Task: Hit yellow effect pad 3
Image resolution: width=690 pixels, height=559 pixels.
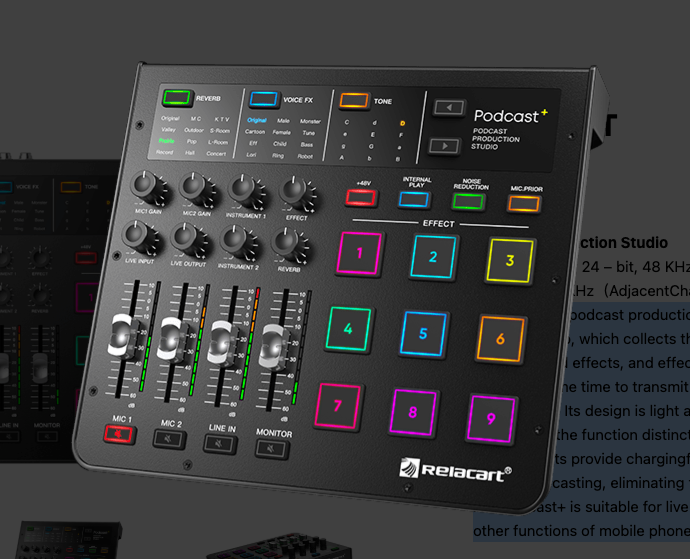Action: point(510,261)
